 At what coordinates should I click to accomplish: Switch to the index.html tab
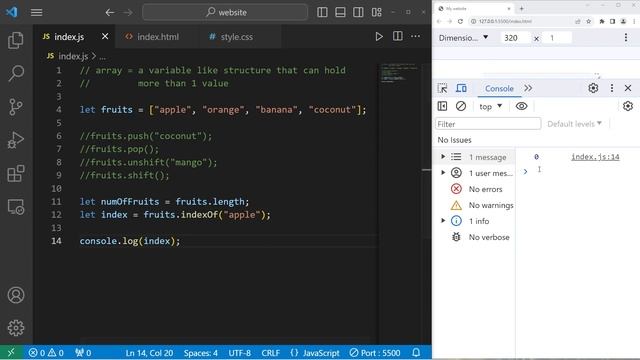click(x=158, y=37)
